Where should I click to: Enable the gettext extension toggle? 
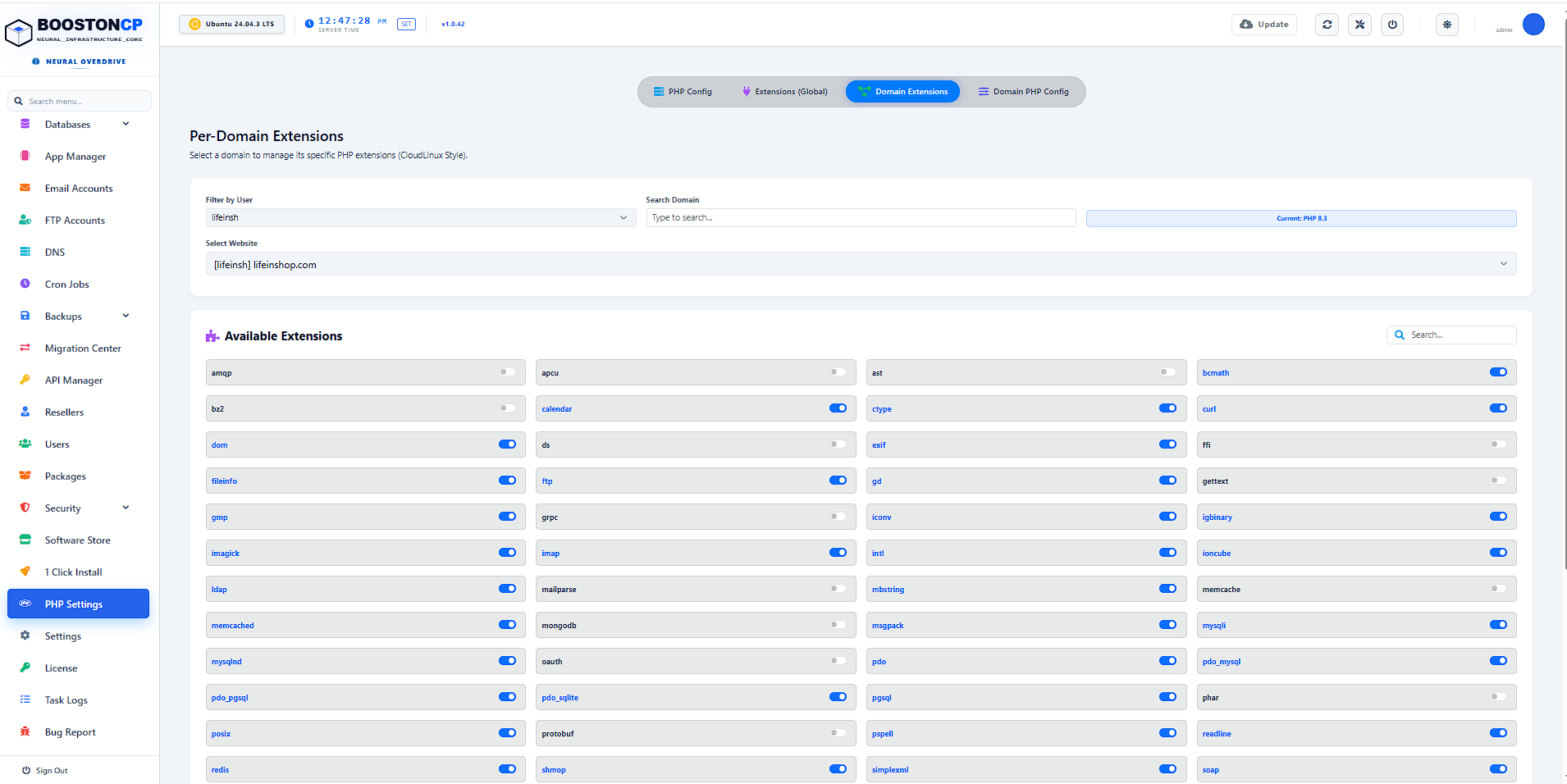1498,481
